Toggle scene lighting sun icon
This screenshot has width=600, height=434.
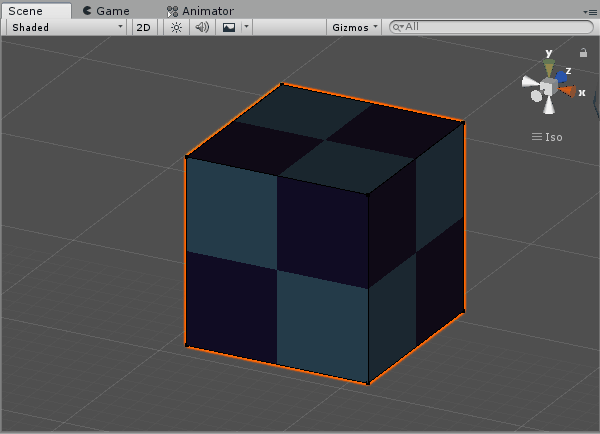point(176,28)
